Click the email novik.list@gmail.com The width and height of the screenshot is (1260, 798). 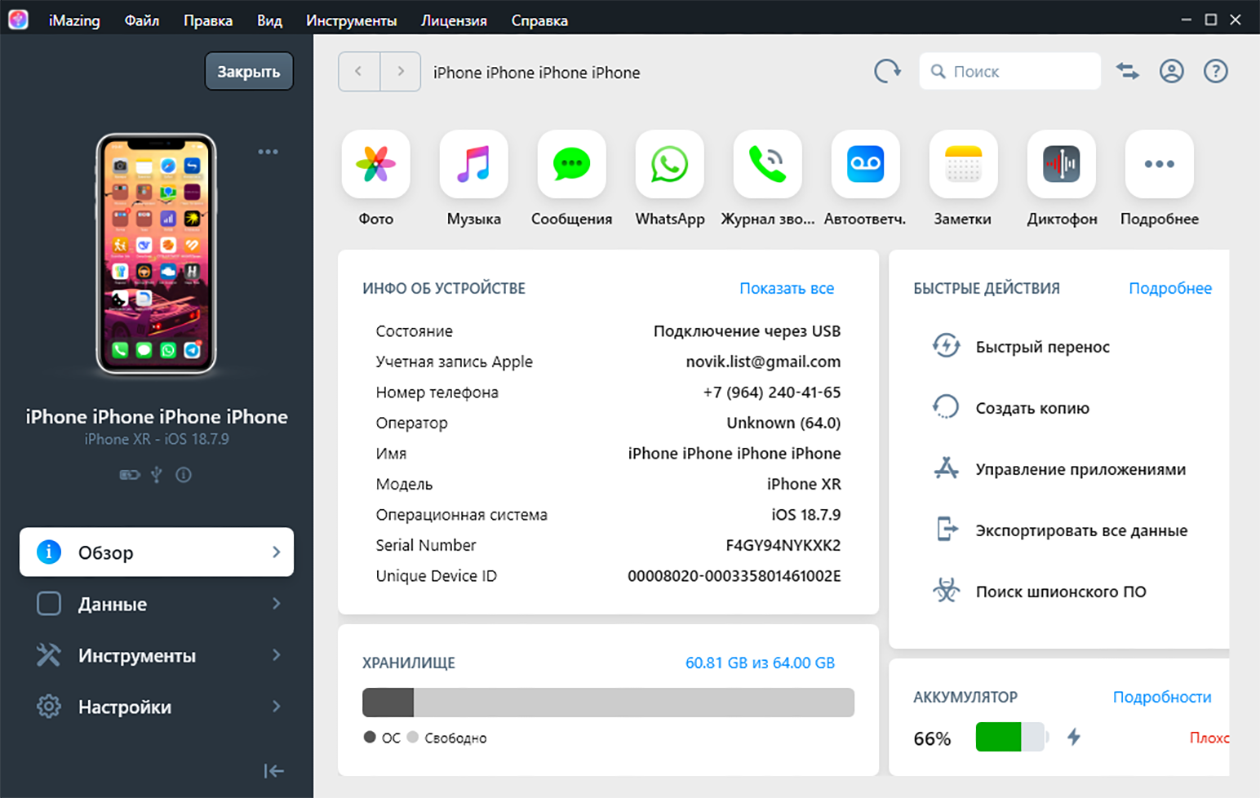763,362
